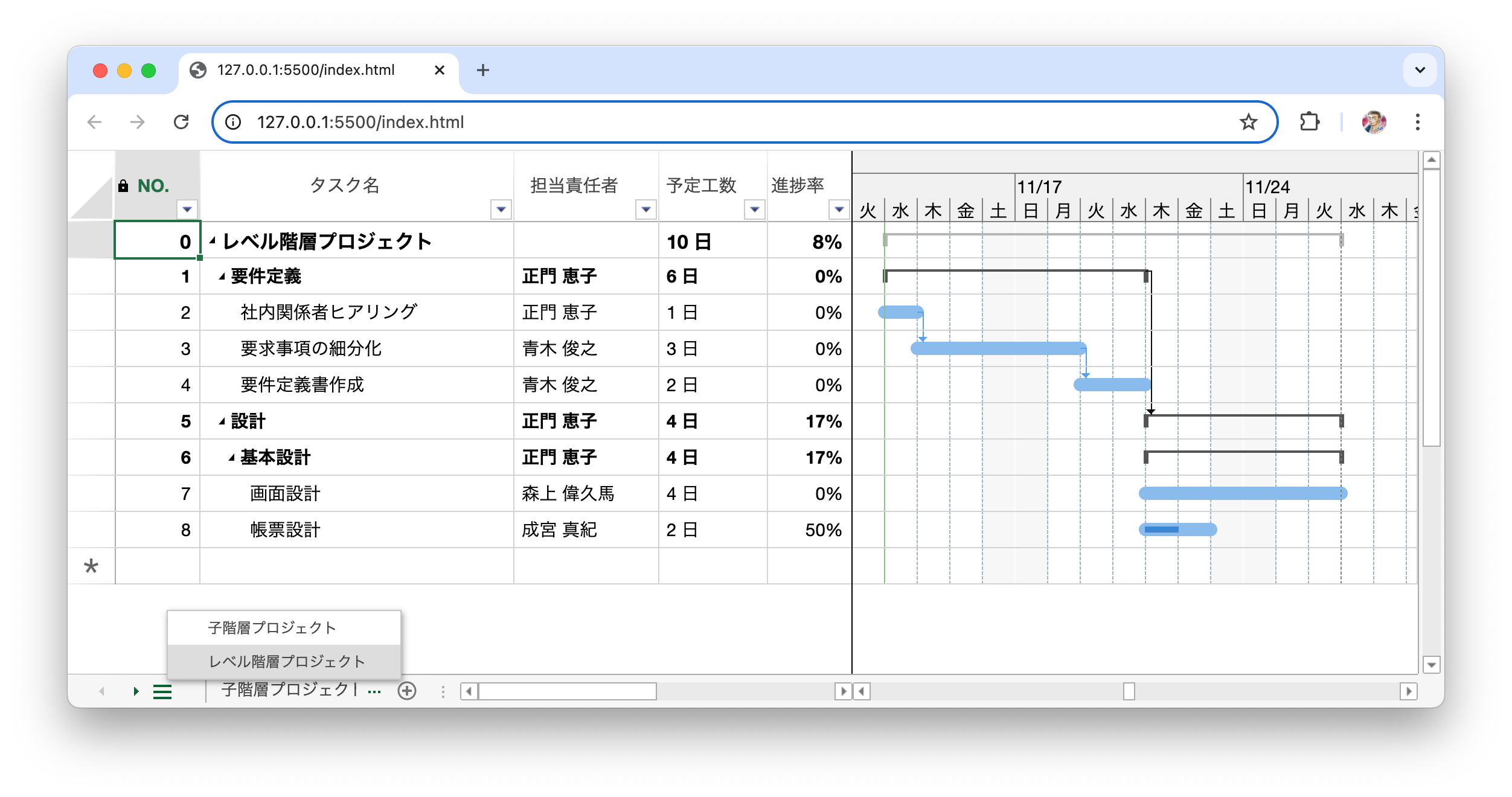Click the 要件定義 summary Gantt bar

[x=1016, y=275]
